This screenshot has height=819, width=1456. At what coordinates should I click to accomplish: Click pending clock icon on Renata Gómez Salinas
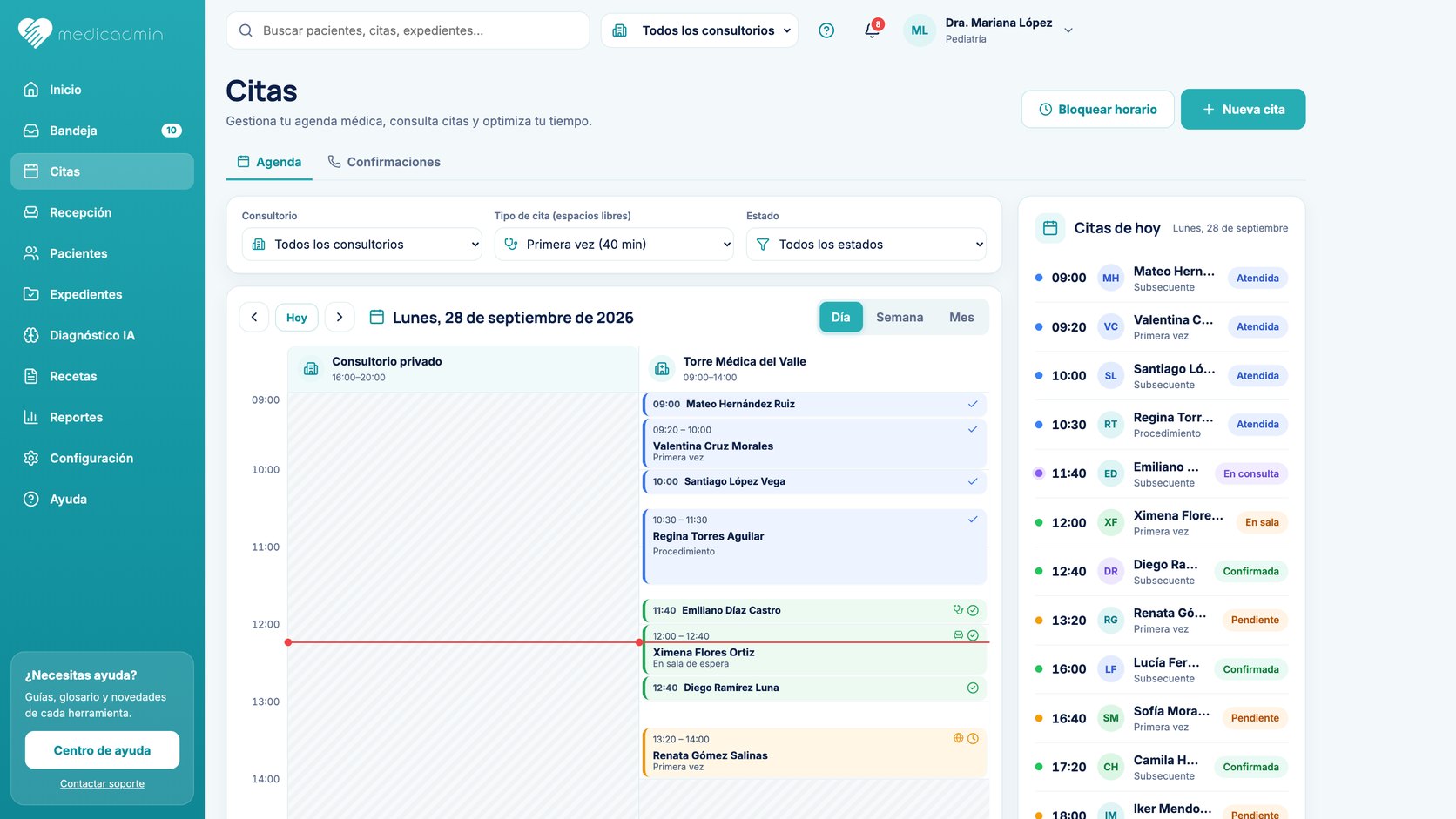(973, 738)
